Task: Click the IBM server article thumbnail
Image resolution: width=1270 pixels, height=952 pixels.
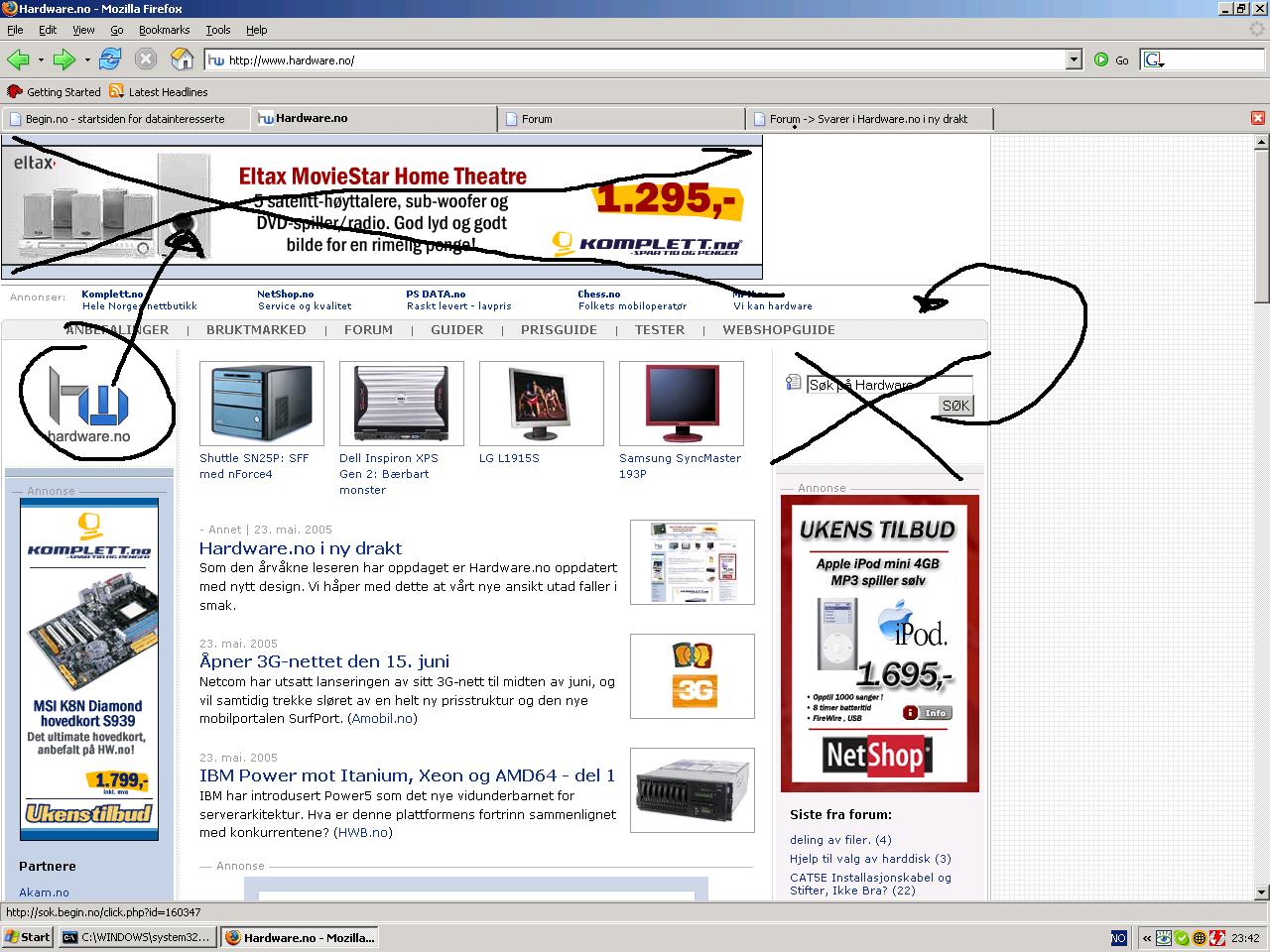Action: point(693,790)
